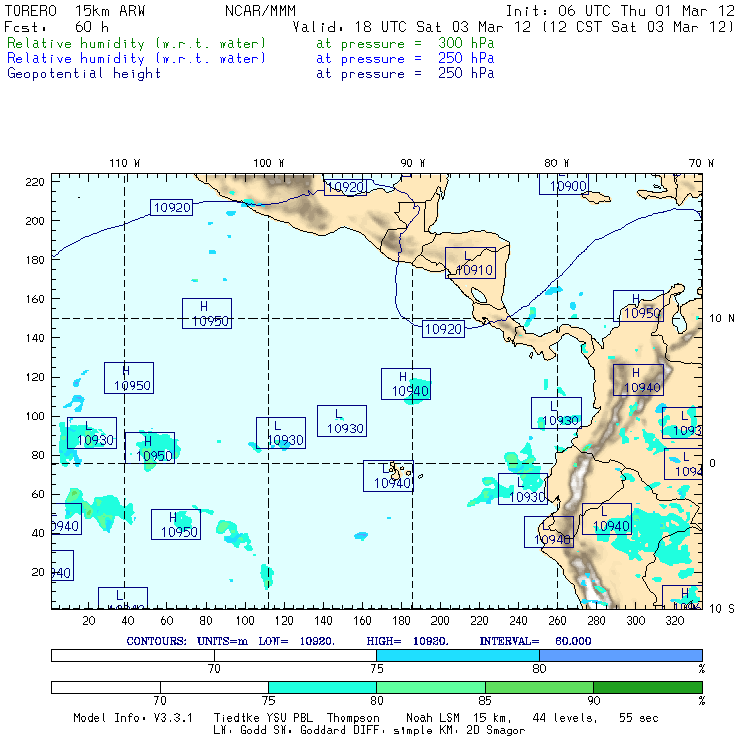Pick the dark green swatch above 90%
Screen dimensions: 740x740
647,688
